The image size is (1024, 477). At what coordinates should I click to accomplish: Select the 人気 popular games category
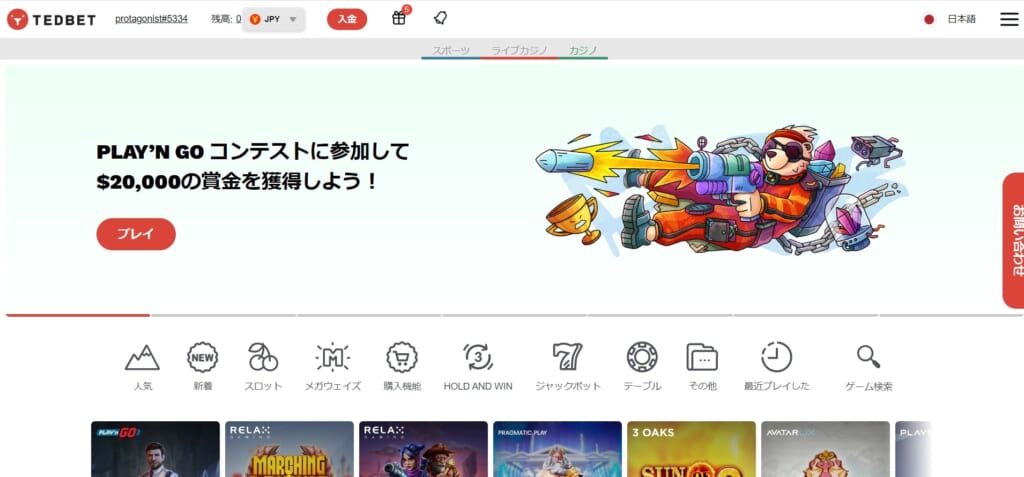pyautogui.click(x=142, y=367)
